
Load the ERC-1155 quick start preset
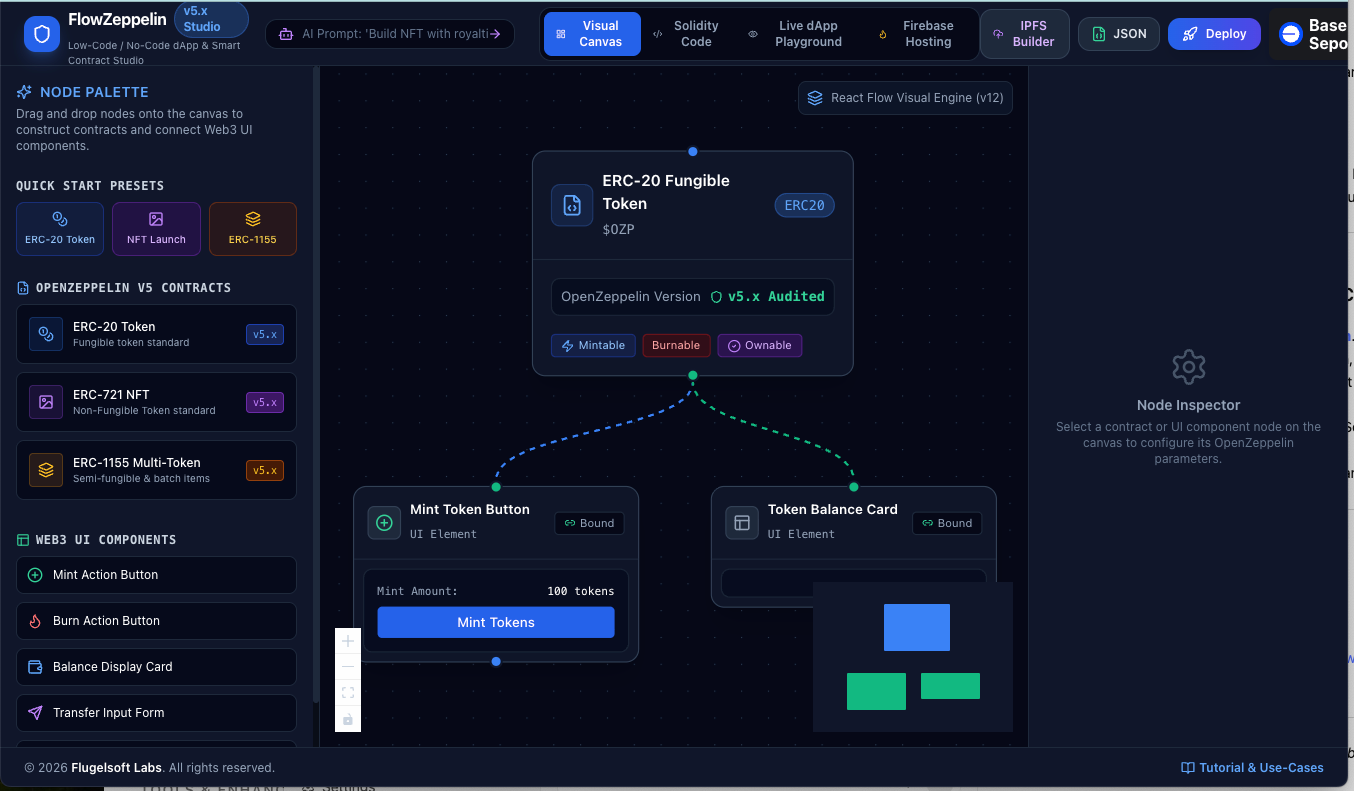click(x=253, y=229)
